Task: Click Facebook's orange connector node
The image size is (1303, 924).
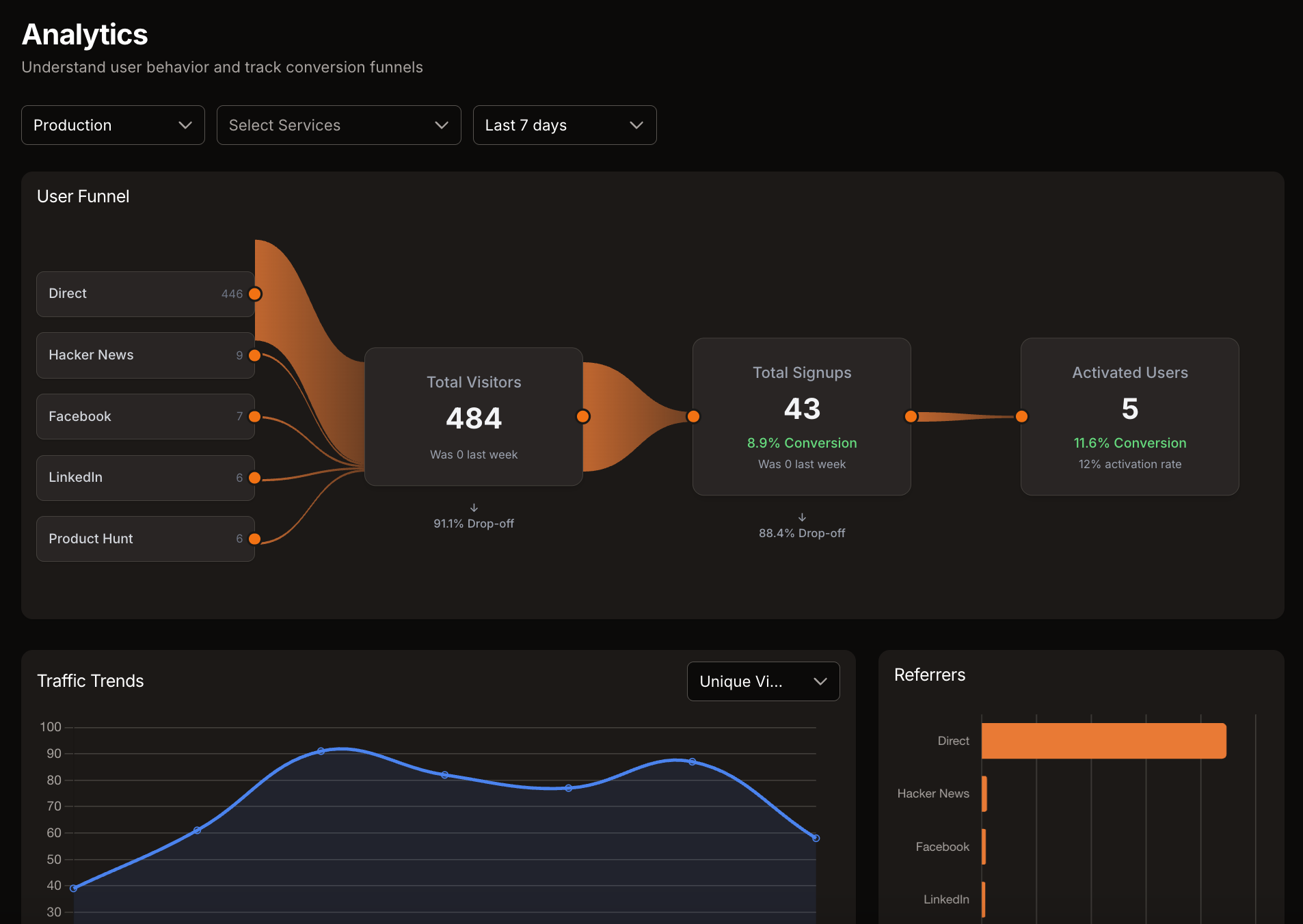Action: click(x=255, y=416)
